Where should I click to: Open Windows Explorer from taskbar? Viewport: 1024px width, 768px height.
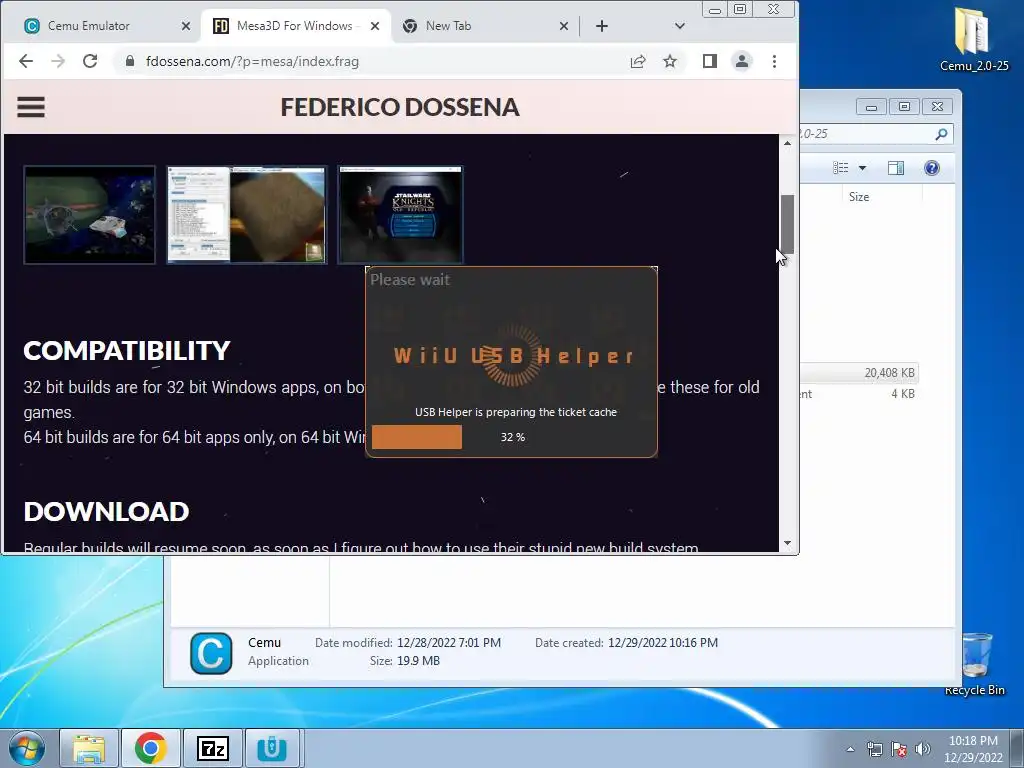[89, 748]
